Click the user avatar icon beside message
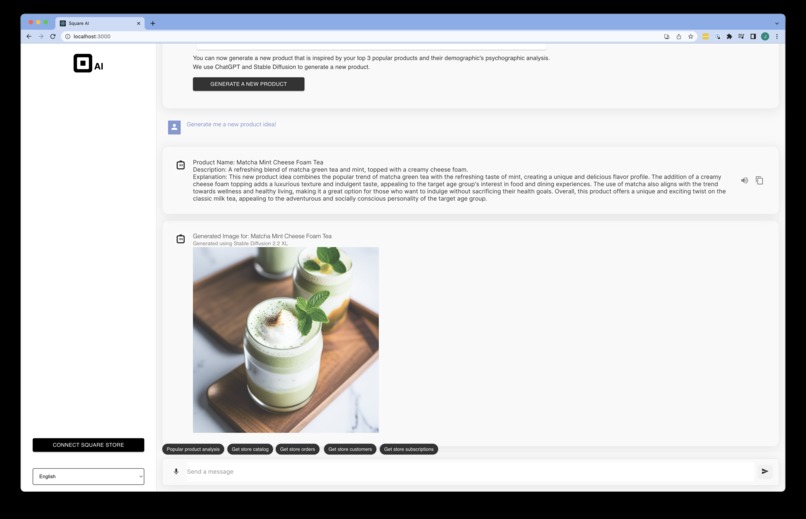The image size is (806, 519). [x=174, y=127]
